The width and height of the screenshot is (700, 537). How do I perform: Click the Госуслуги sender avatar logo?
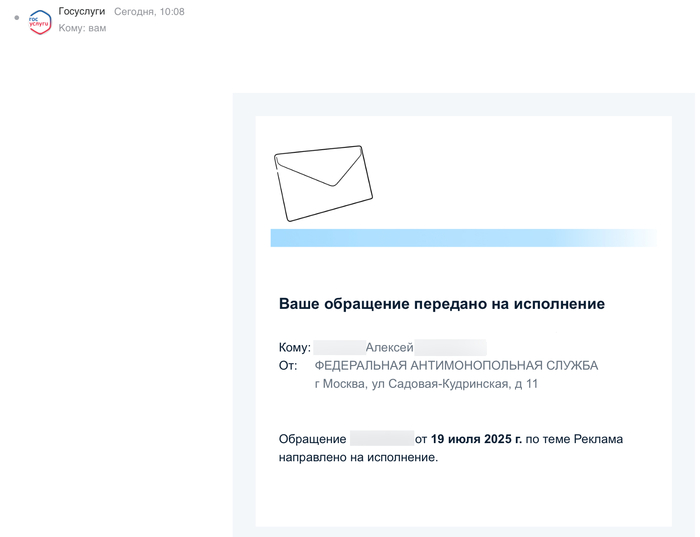point(40,22)
